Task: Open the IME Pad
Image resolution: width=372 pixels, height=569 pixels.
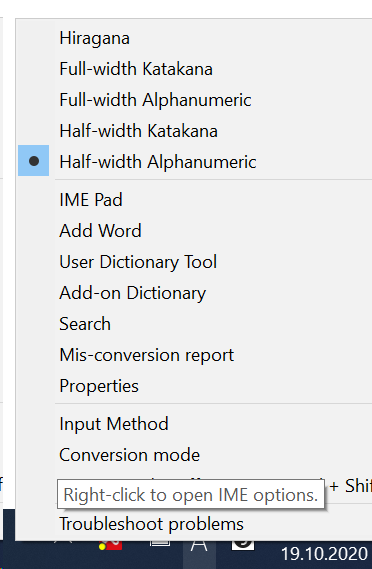Action: tap(91, 200)
